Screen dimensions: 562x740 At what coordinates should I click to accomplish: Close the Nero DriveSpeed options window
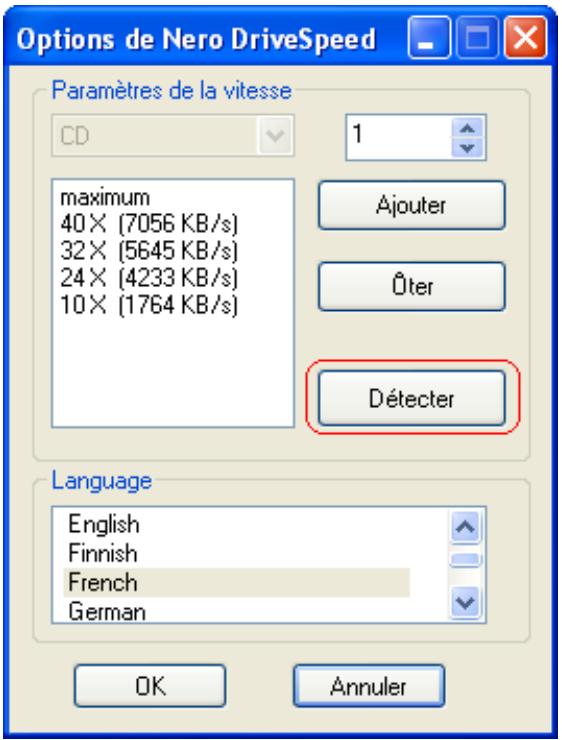click(526, 37)
